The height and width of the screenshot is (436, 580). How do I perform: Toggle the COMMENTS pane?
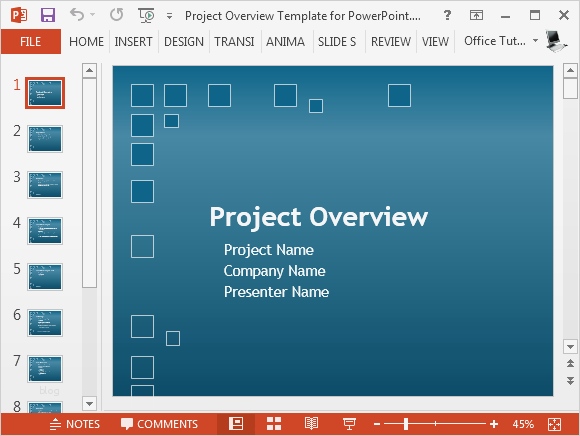click(x=159, y=424)
